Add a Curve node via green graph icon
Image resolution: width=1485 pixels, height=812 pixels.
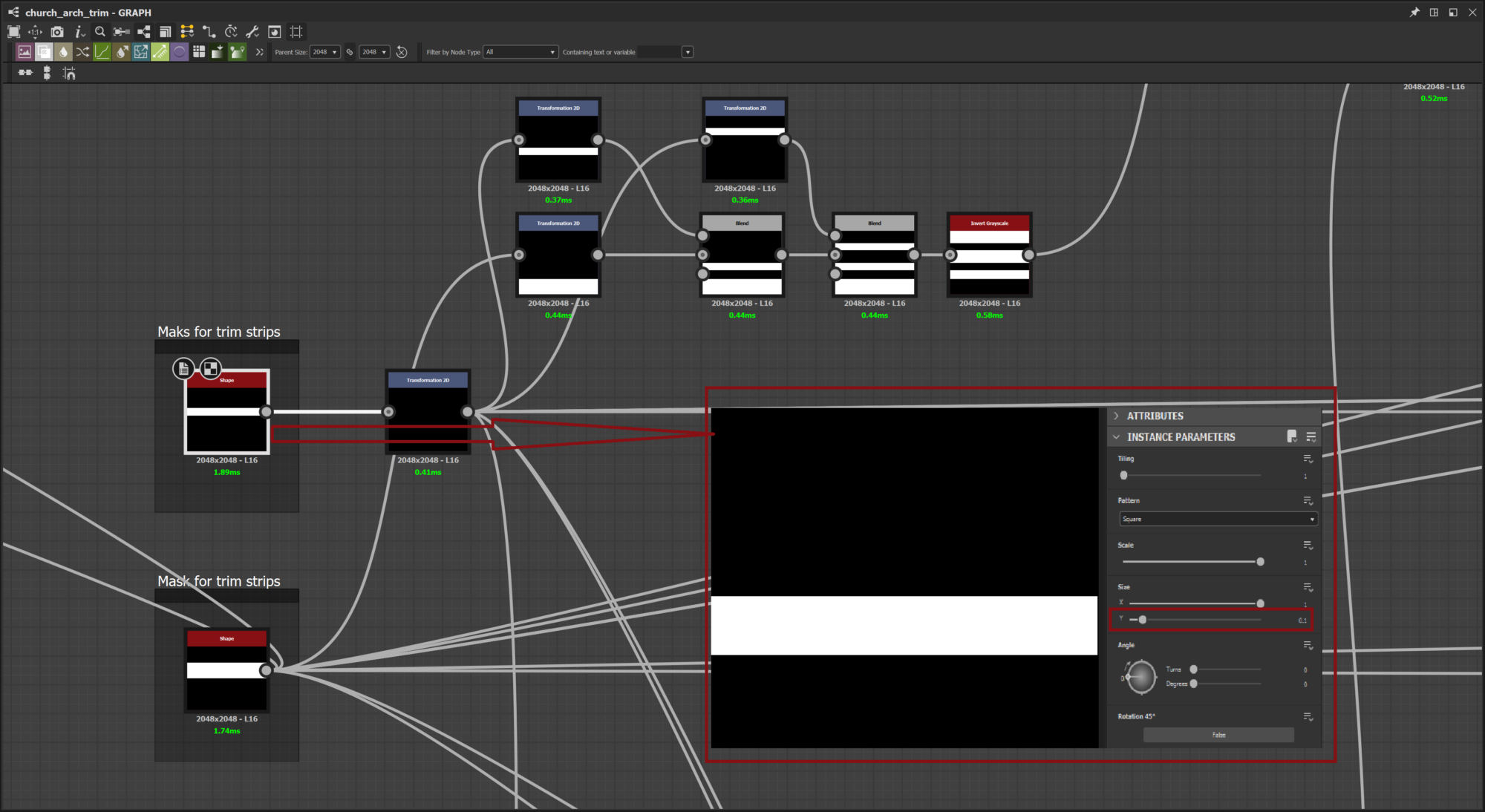102,52
